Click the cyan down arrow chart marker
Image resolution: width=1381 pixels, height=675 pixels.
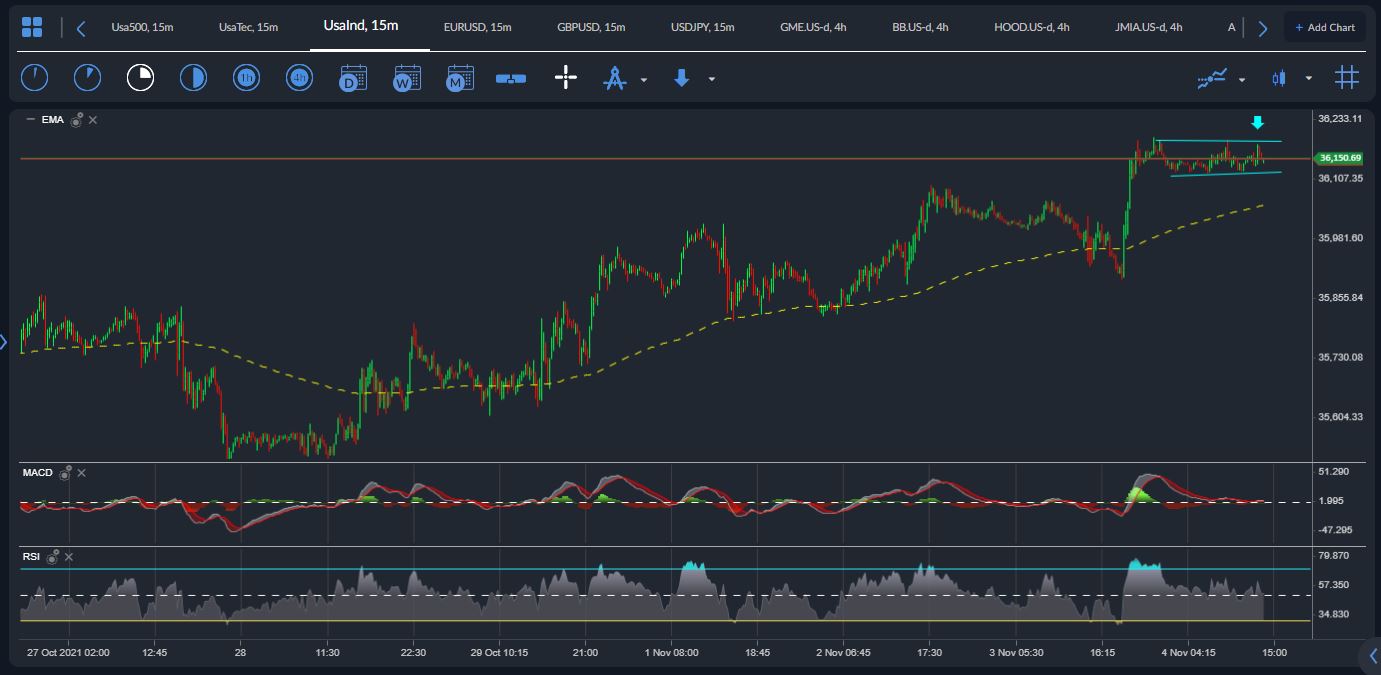coord(1258,123)
